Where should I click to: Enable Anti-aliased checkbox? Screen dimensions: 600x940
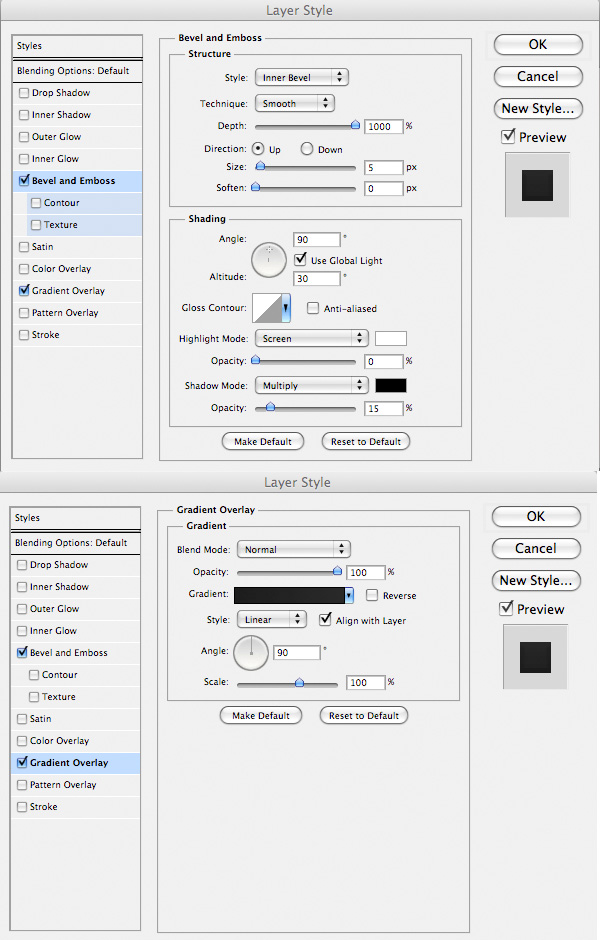coord(312,308)
